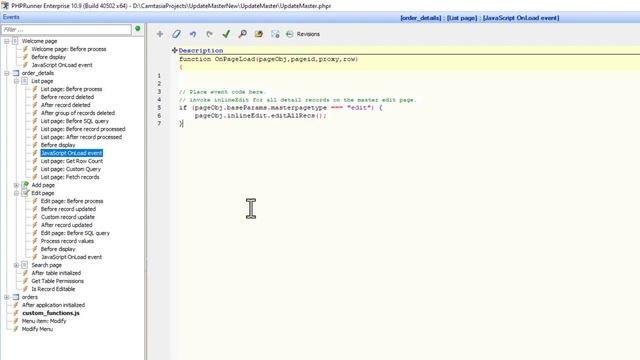Expand the Search page node
This screenshot has width=640, height=360.
(x=16, y=265)
